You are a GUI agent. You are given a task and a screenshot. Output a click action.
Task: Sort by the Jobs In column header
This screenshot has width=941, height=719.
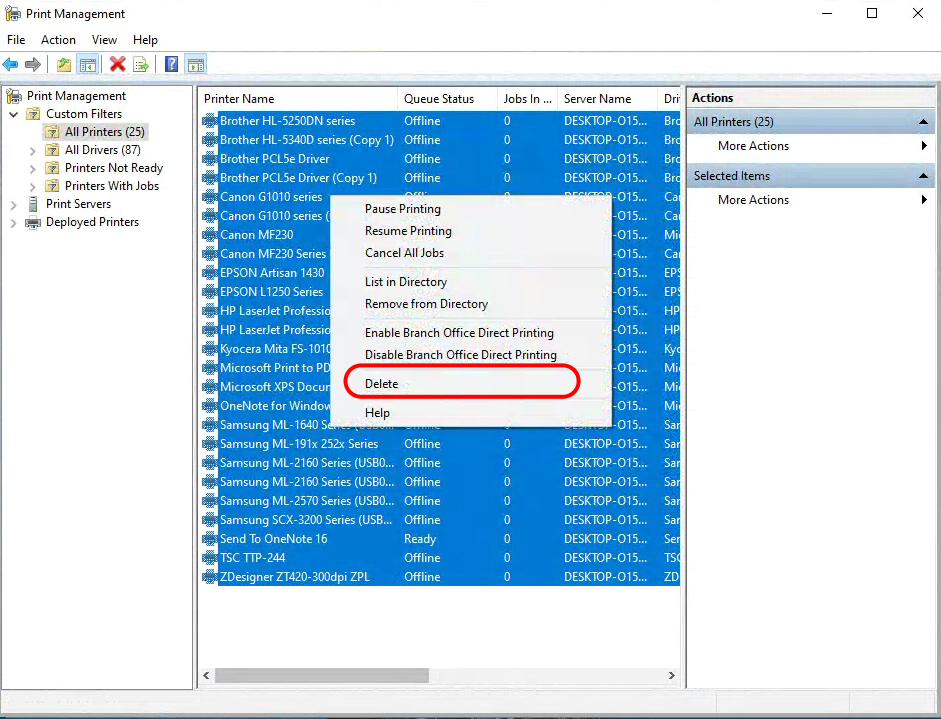528,99
